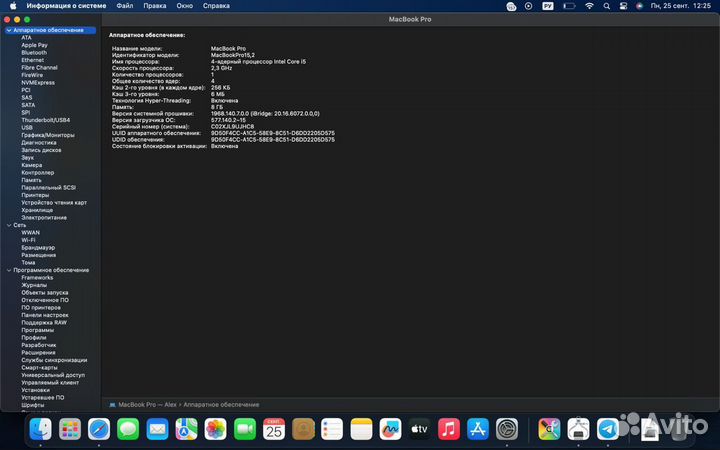Image resolution: width=720 pixels, height=450 pixels.
Task: Open Music app from the dock
Action: [449, 429]
